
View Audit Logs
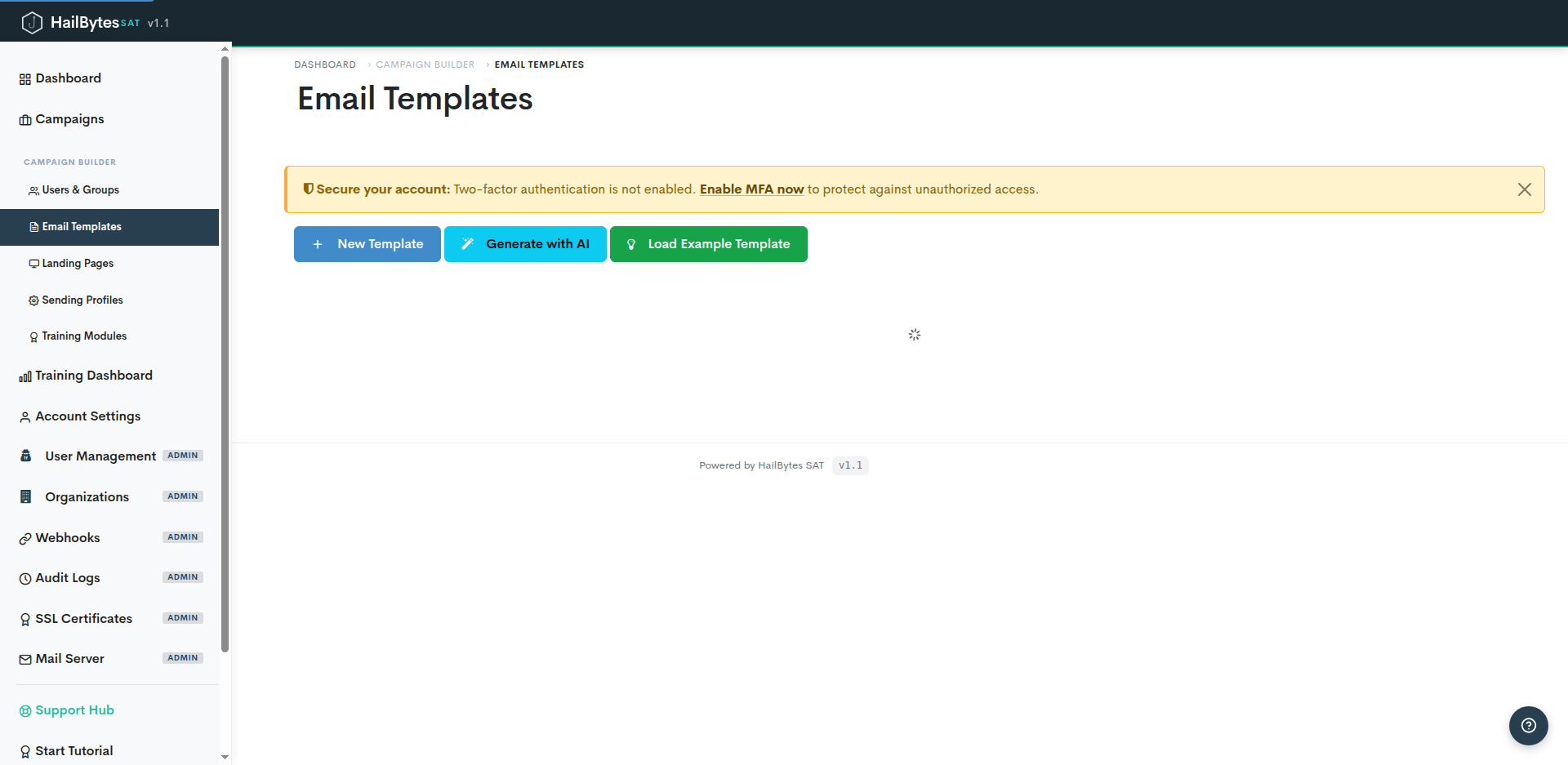point(109,578)
